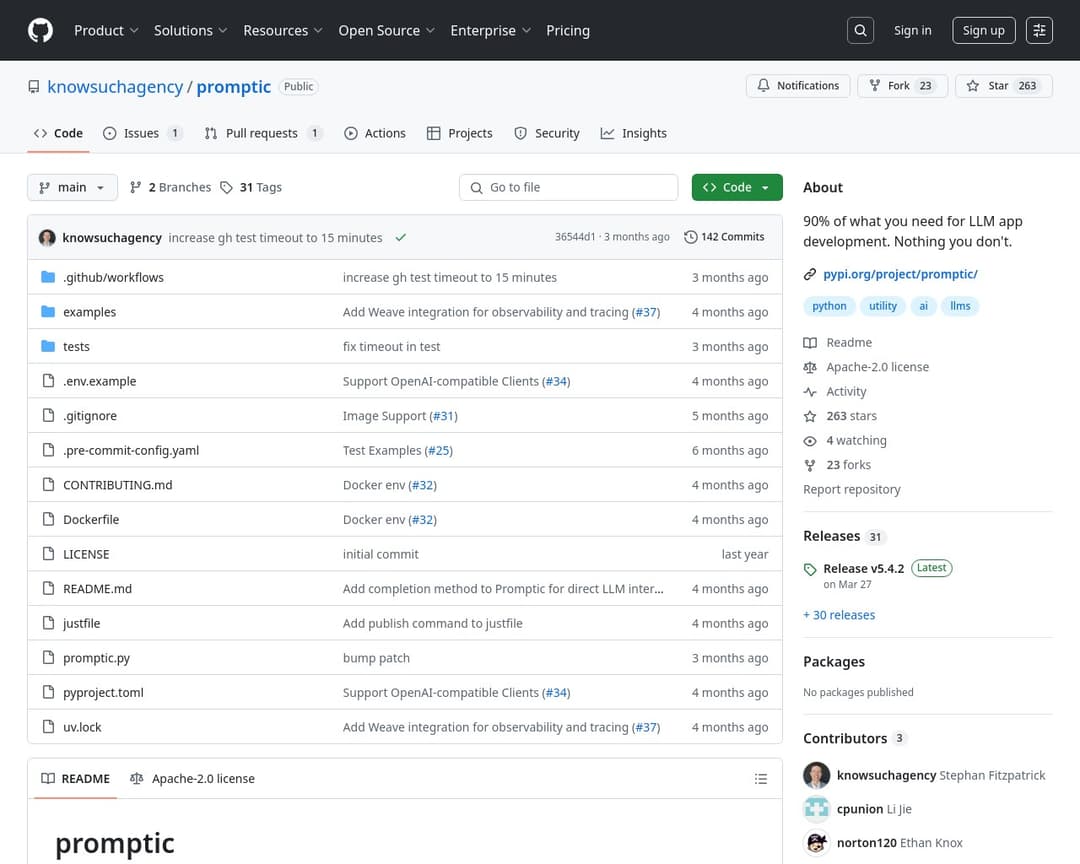The width and height of the screenshot is (1080, 864).
Task: Click the bell icon in Notifications
Action: [x=763, y=85]
